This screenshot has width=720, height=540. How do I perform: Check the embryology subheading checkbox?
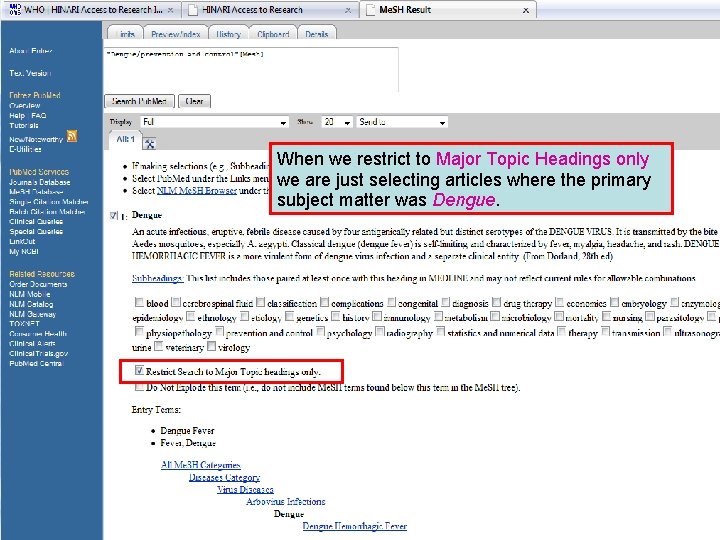tap(614, 302)
